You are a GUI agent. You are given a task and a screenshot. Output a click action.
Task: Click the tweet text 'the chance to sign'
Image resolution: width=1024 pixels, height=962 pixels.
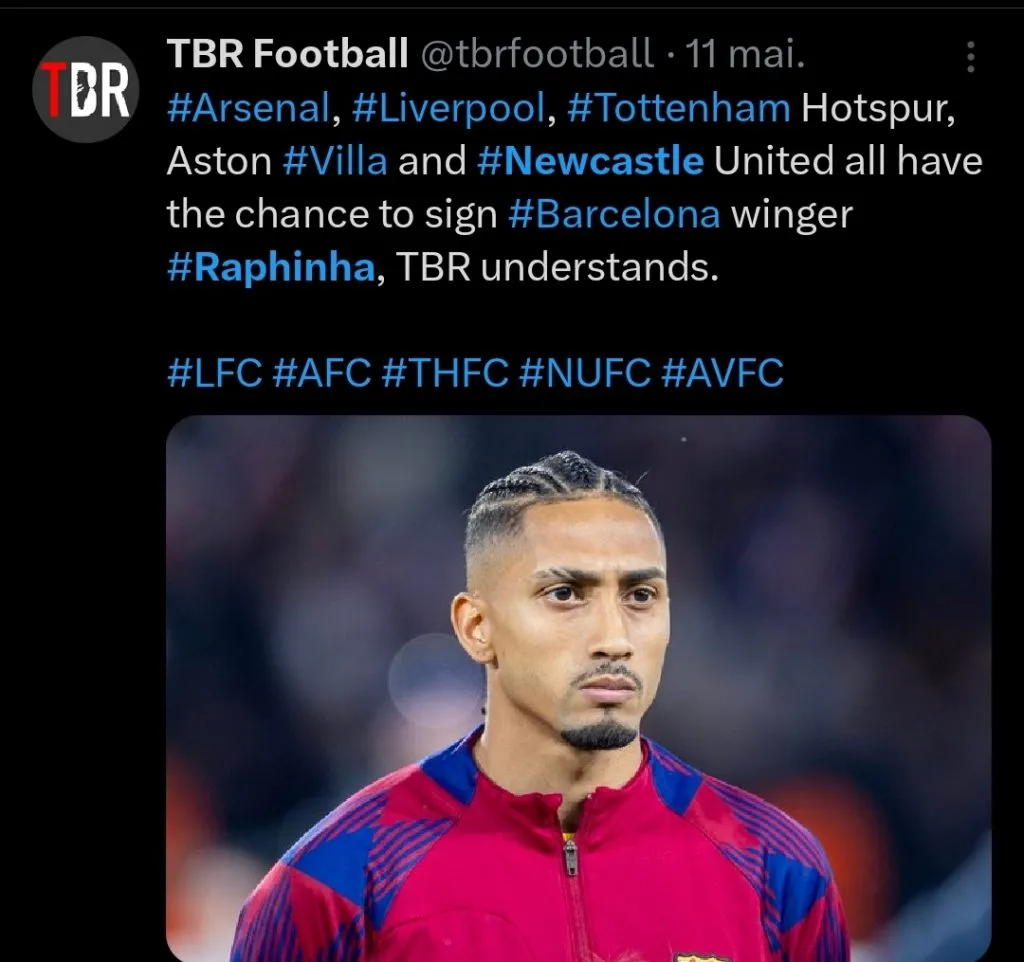pyautogui.click(x=332, y=215)
